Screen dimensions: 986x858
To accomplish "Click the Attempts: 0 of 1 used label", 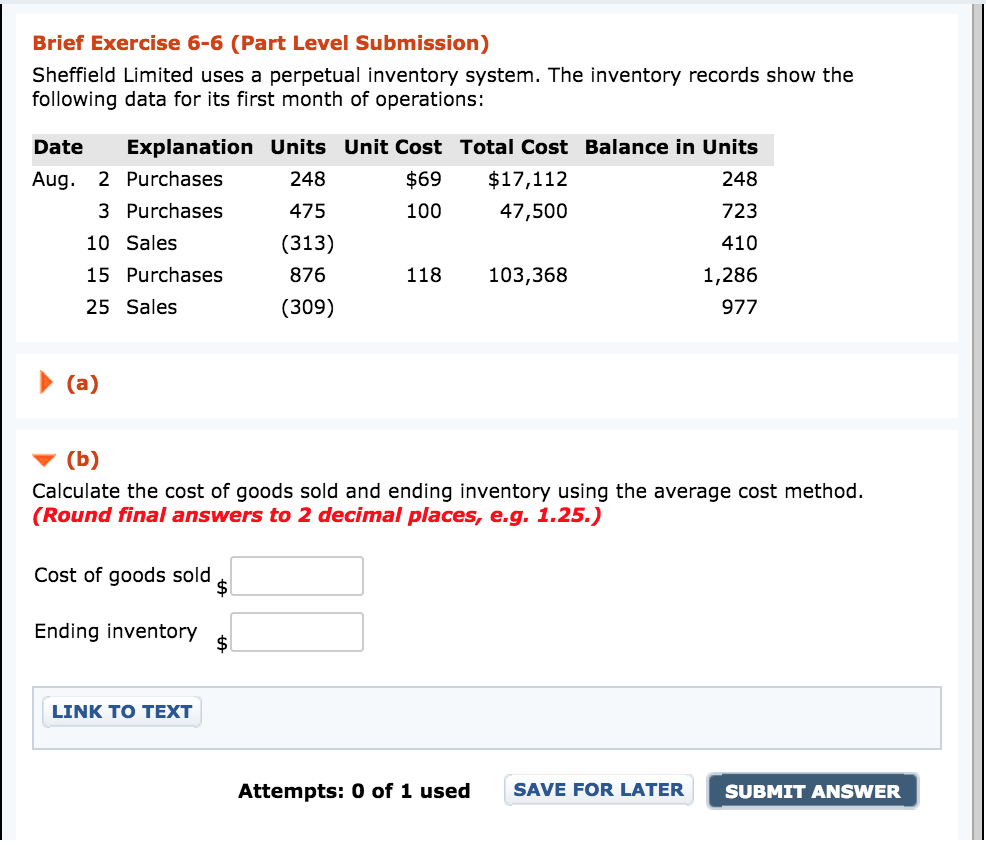I will 354,791.
